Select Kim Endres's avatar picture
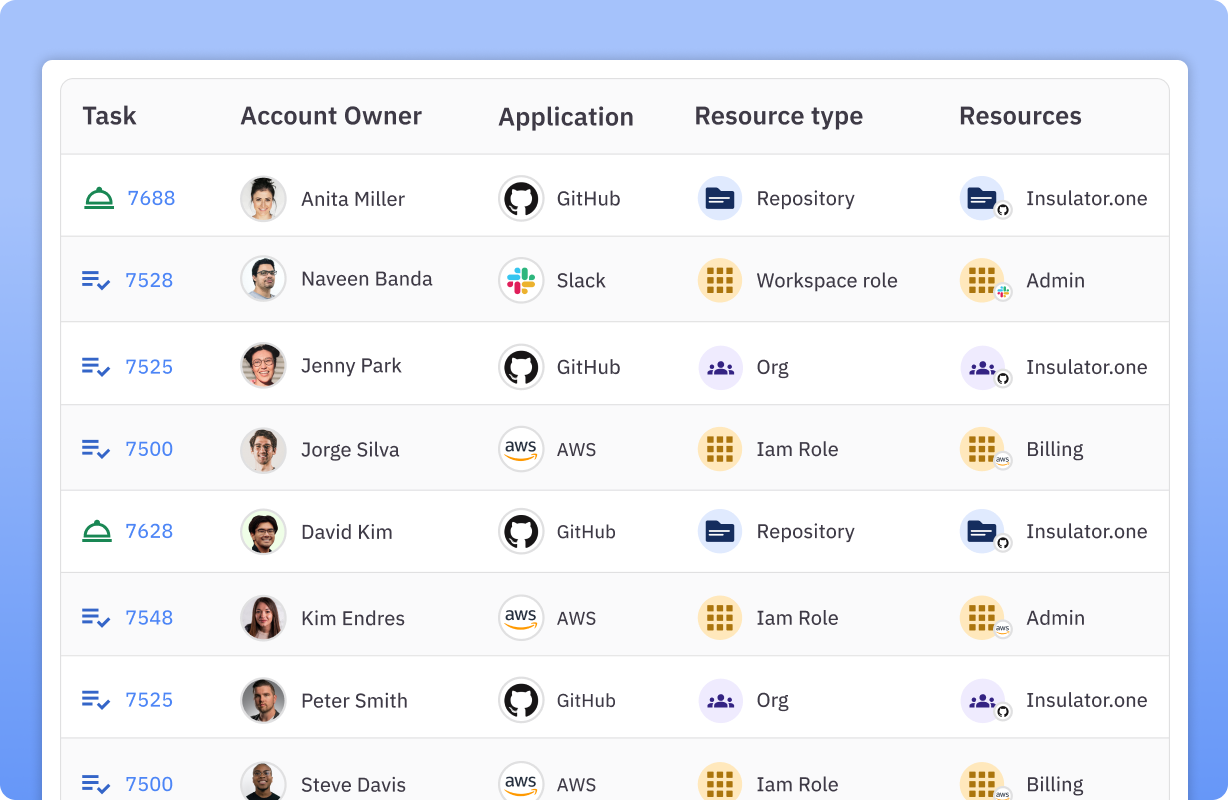This screenshot has height=800, width=1228. pos(263,618)
